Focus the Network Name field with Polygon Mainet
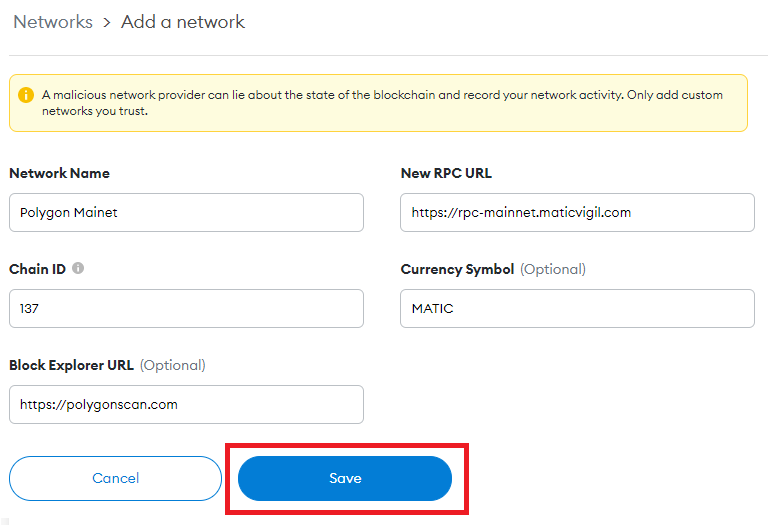Viewport: 768px width, 525px height. (186, 213)
